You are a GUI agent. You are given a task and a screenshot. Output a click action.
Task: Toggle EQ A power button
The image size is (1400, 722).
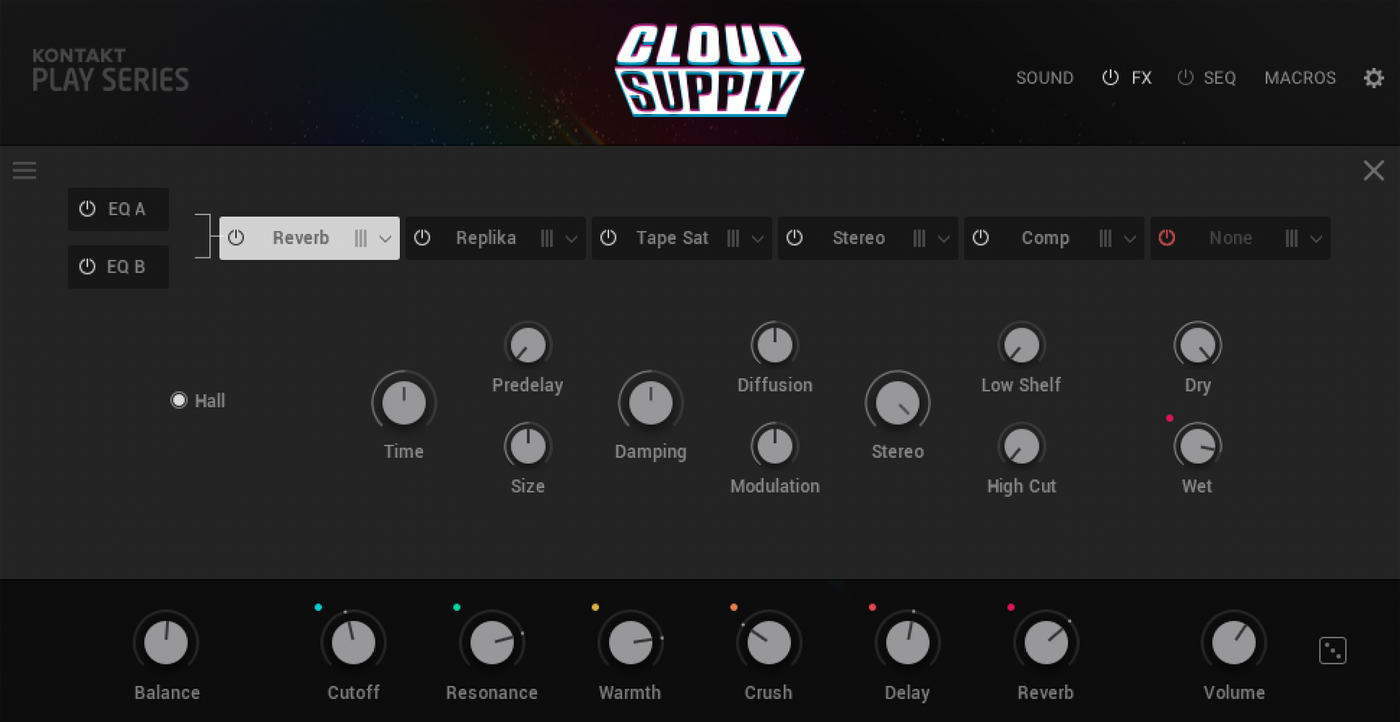click(x=87, y=209)
